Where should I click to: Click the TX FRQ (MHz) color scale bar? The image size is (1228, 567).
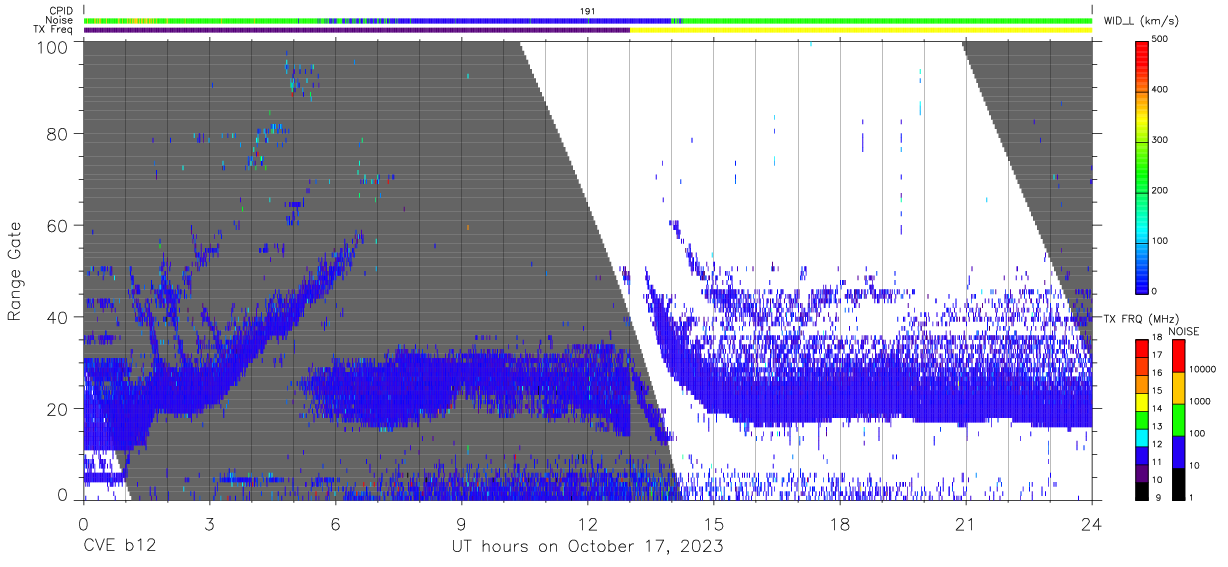[x=1142, y=420]
